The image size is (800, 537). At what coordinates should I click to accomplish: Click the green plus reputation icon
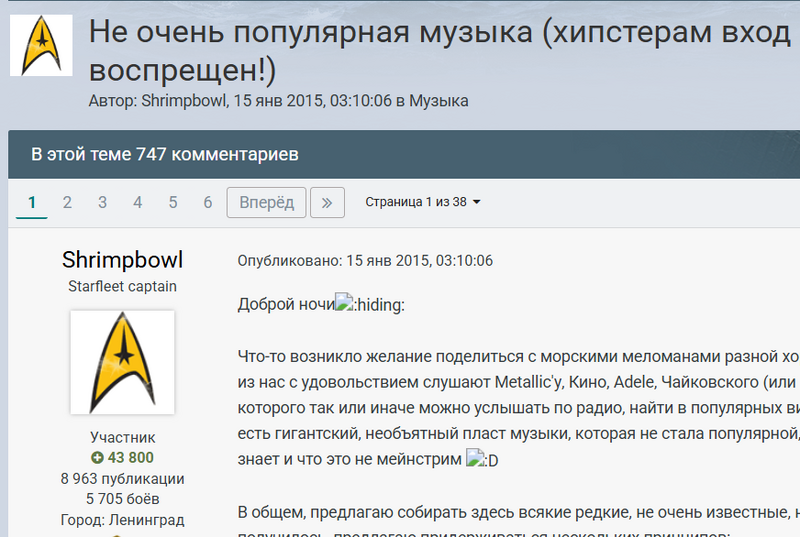click(x=97, y=458)
